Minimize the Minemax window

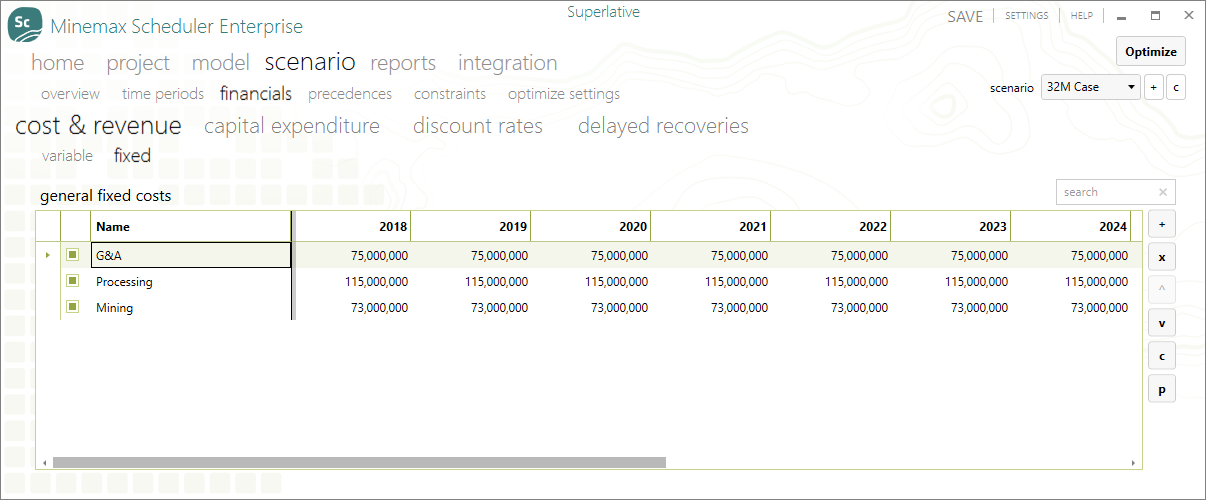(1122, 16)
